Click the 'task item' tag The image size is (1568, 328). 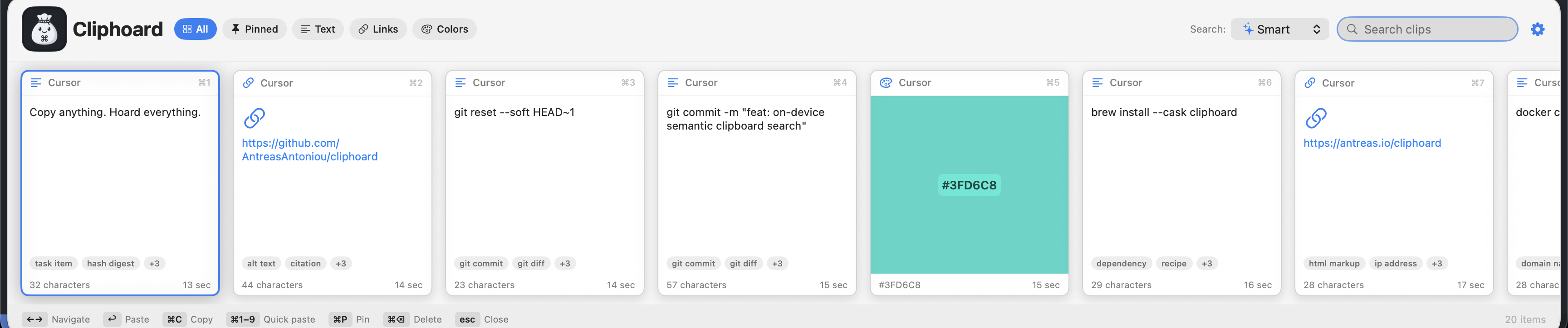point(54,264)
